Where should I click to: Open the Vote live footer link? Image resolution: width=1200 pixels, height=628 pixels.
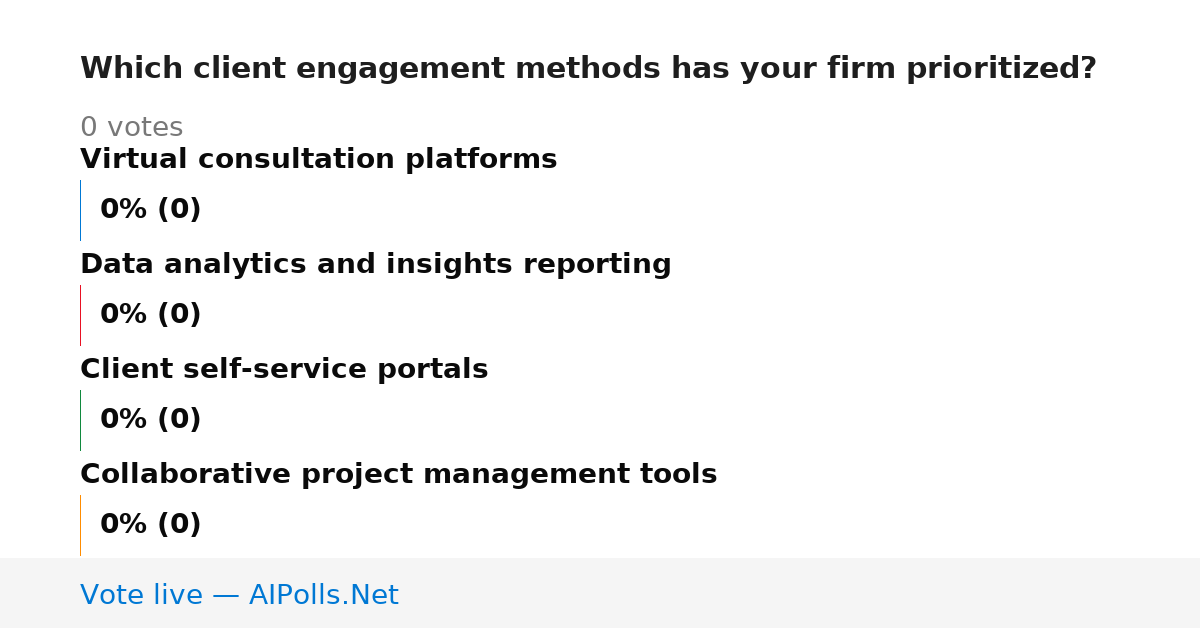[239, 596]
